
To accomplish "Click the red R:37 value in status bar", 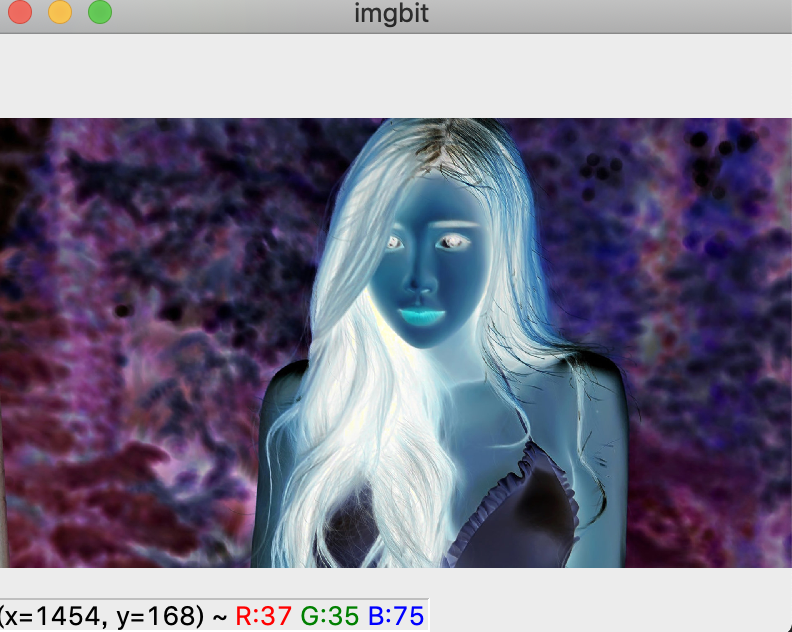I will pyautogui.click(x=264, y=616).
